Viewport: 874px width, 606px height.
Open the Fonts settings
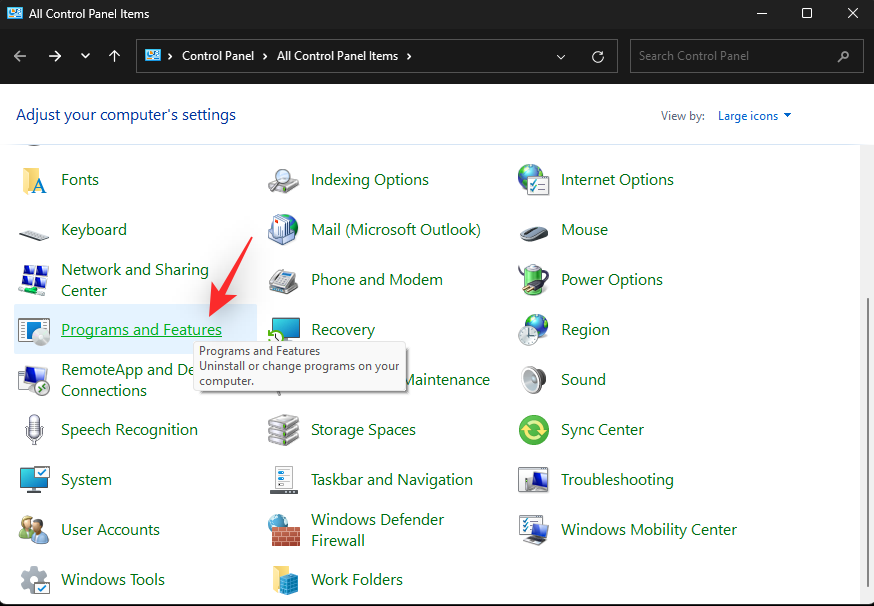pyautogui.click(x=80, y=180)
